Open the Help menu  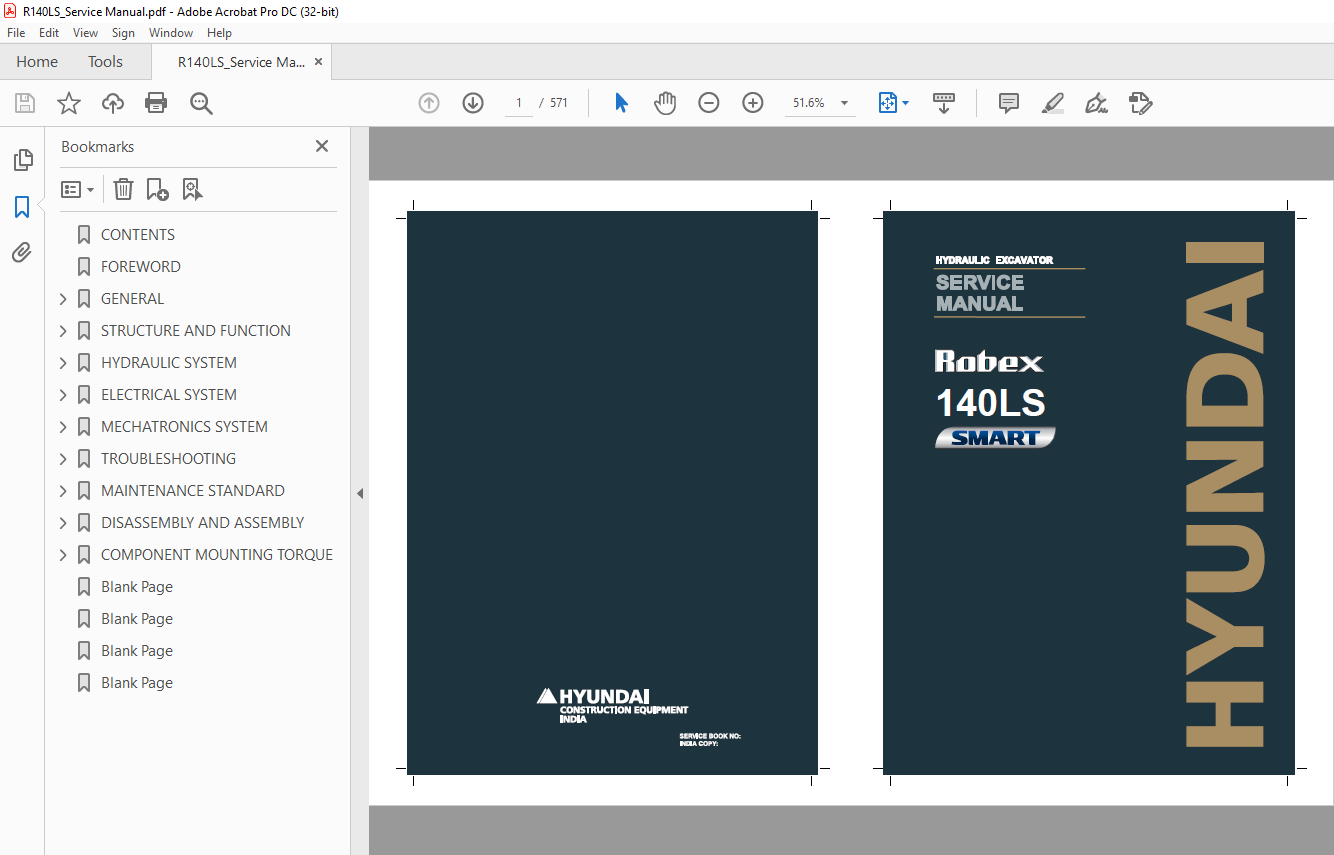[x=219, y=33]
